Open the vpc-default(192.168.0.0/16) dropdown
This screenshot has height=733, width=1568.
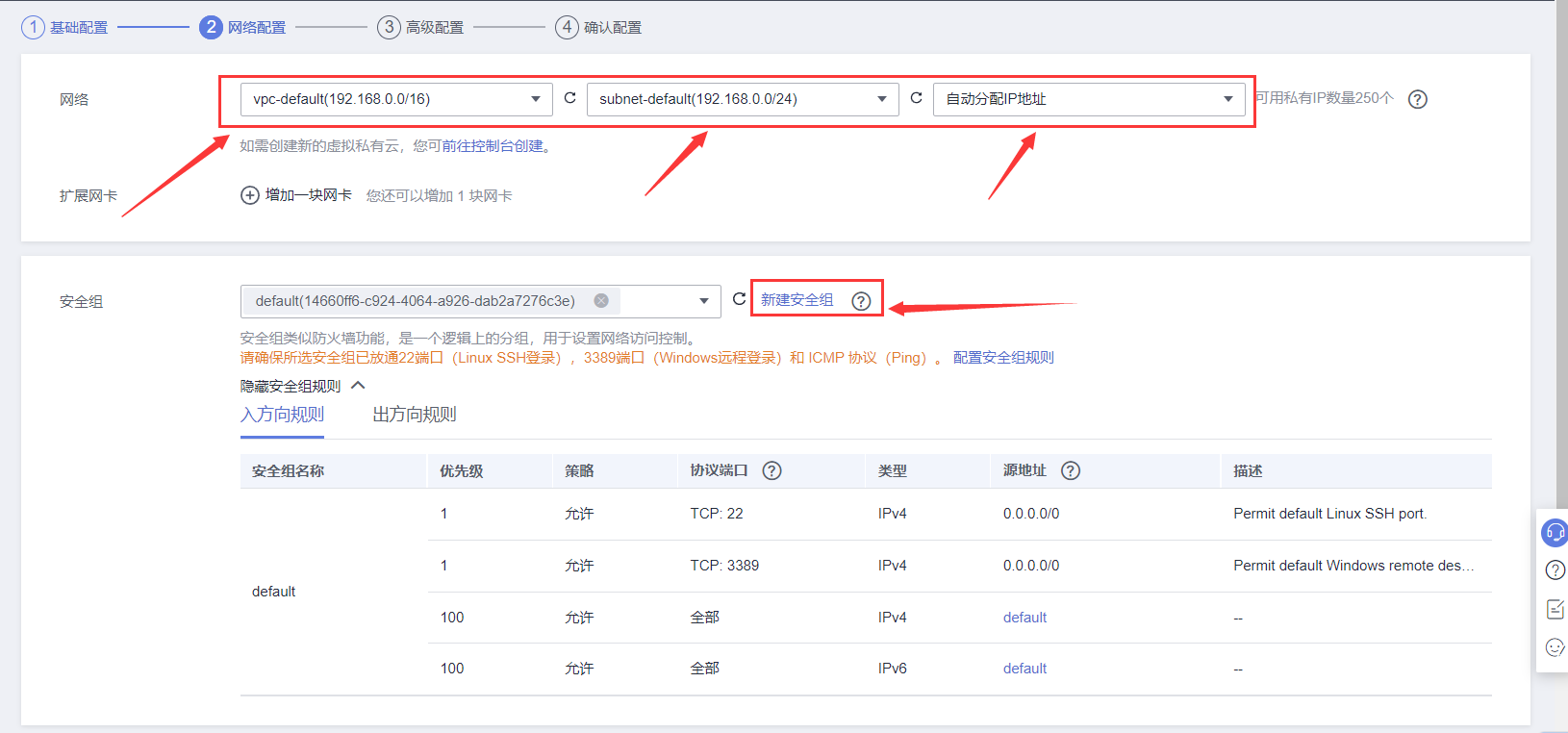pyautogui.click(x=396, y=99)
